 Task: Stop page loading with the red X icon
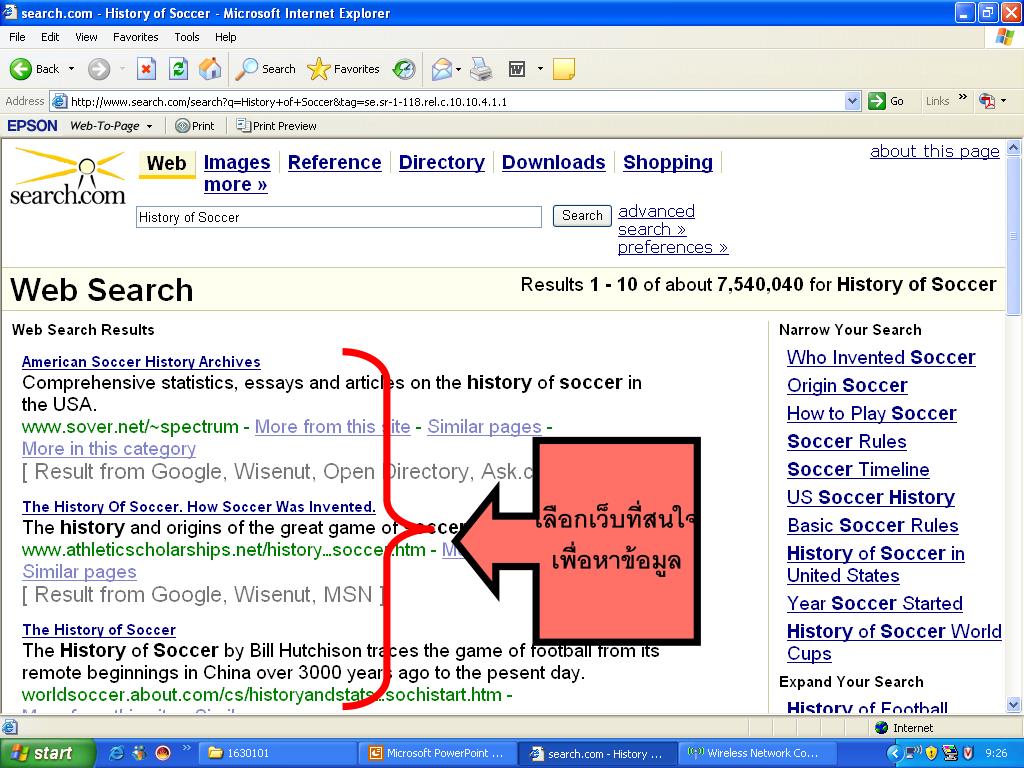[x=146, y=69]
